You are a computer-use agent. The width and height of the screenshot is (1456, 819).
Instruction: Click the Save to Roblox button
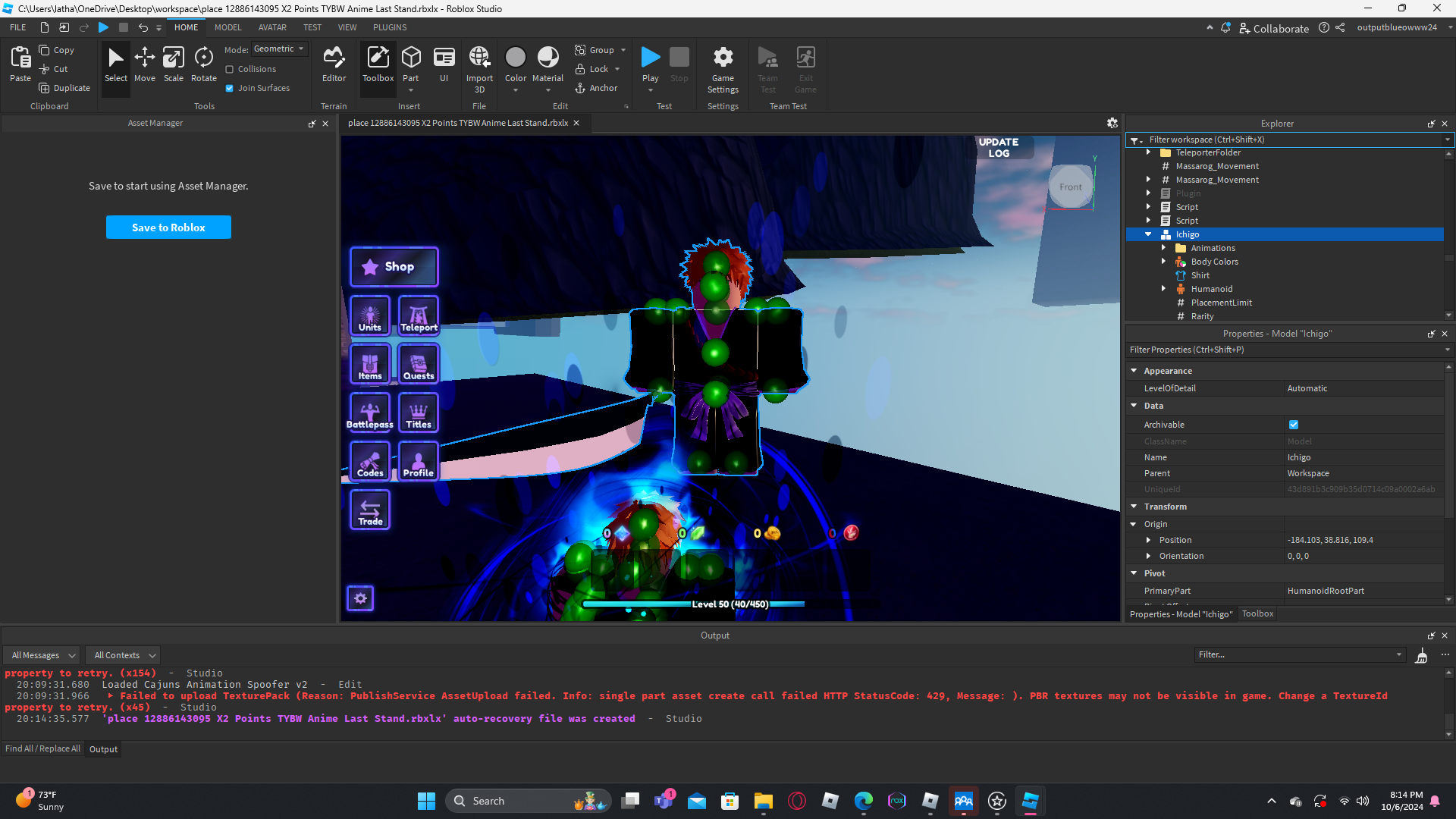pyautogui.click(x=168, y=227)
